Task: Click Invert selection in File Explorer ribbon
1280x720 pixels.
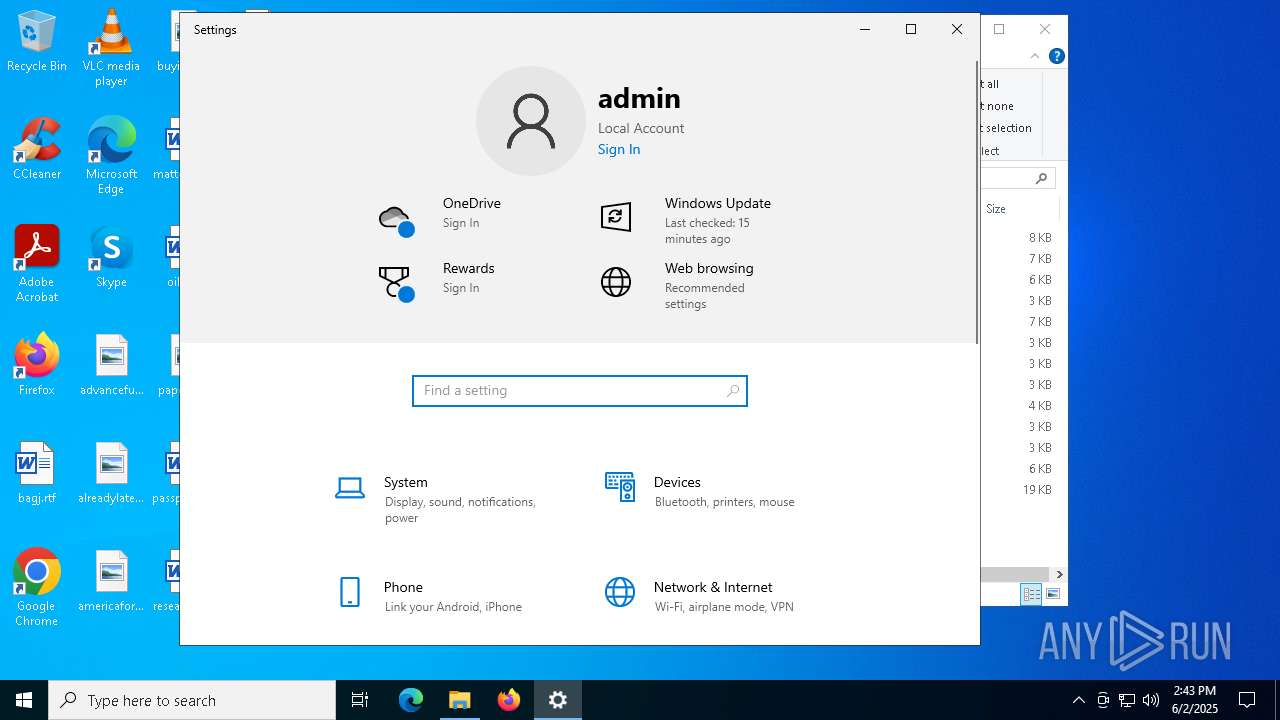Action: 1006,128
